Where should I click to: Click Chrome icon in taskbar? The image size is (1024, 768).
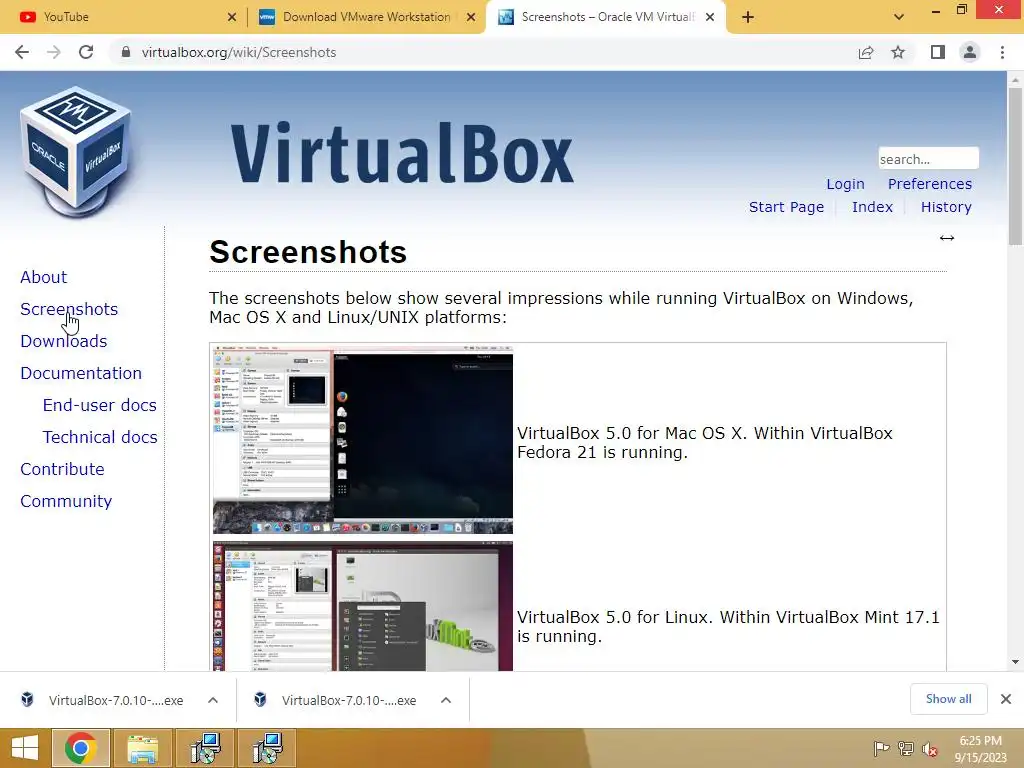pyautogui.click(x=80, y=748)
